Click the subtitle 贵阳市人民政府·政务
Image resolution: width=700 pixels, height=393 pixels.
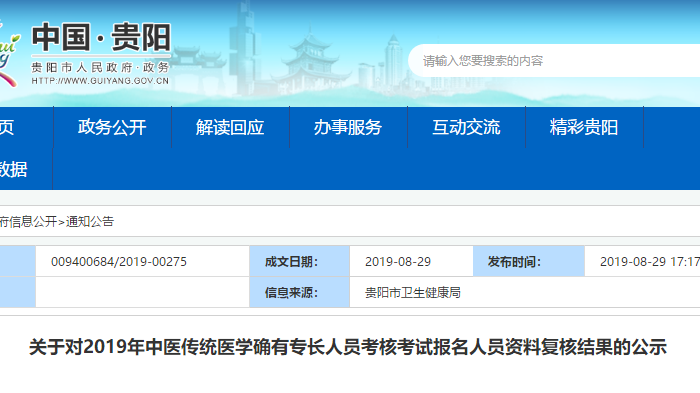tap(100, 67)
